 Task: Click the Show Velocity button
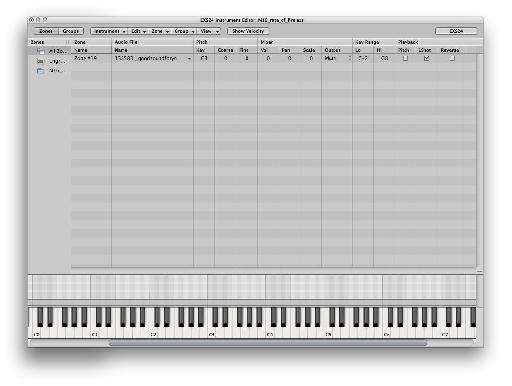point(248,31)
